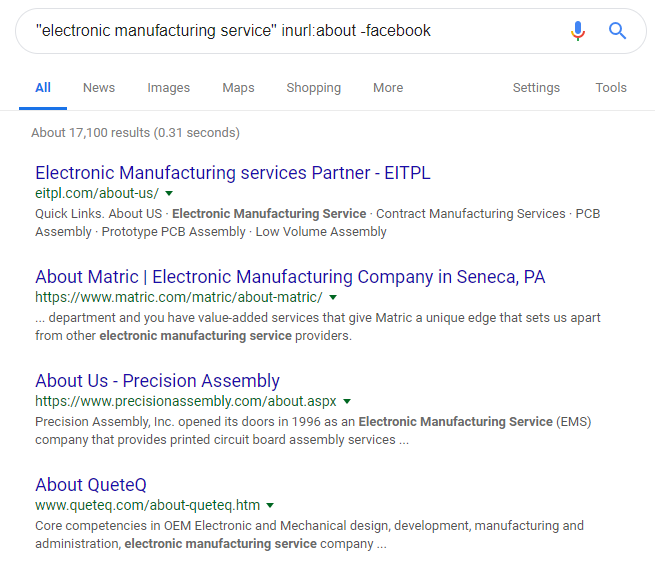
Task: Select the All tab
Action: point(43,88)
